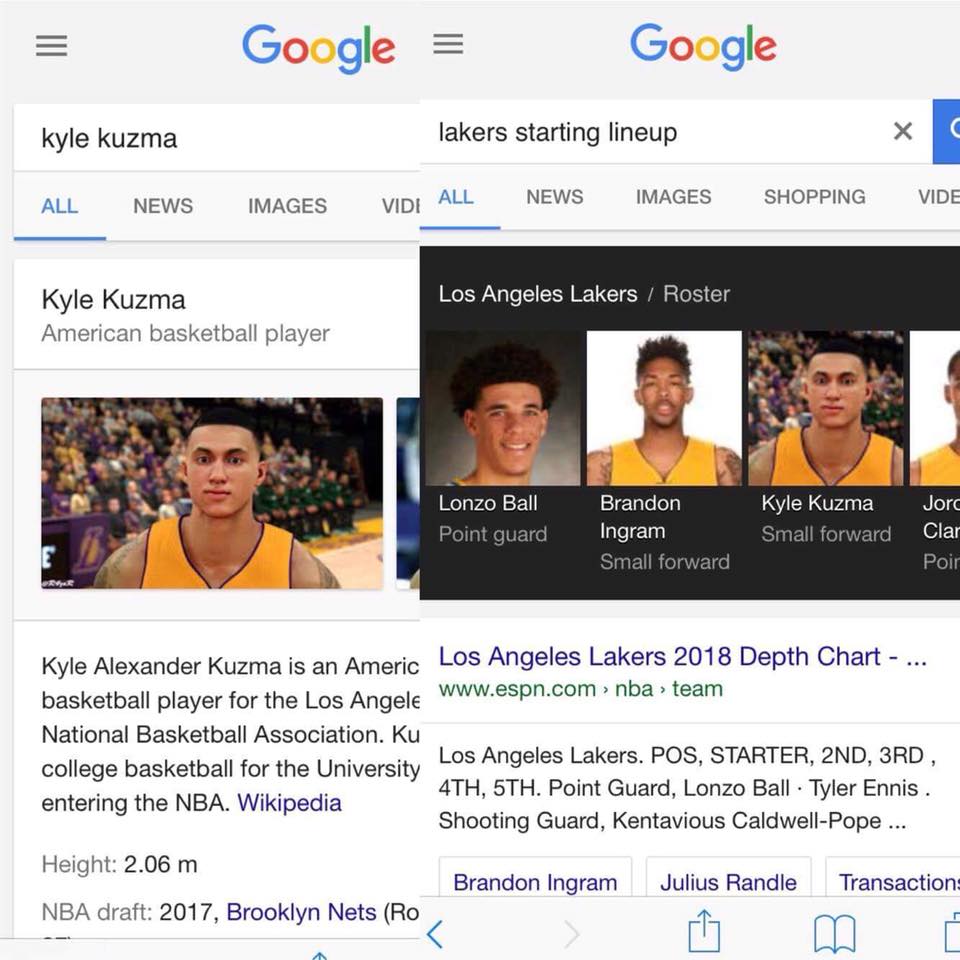This screenshot has width=960, height=960.
Task: Select ALL tab in kyle kuzma results
Action: (59, 206)
